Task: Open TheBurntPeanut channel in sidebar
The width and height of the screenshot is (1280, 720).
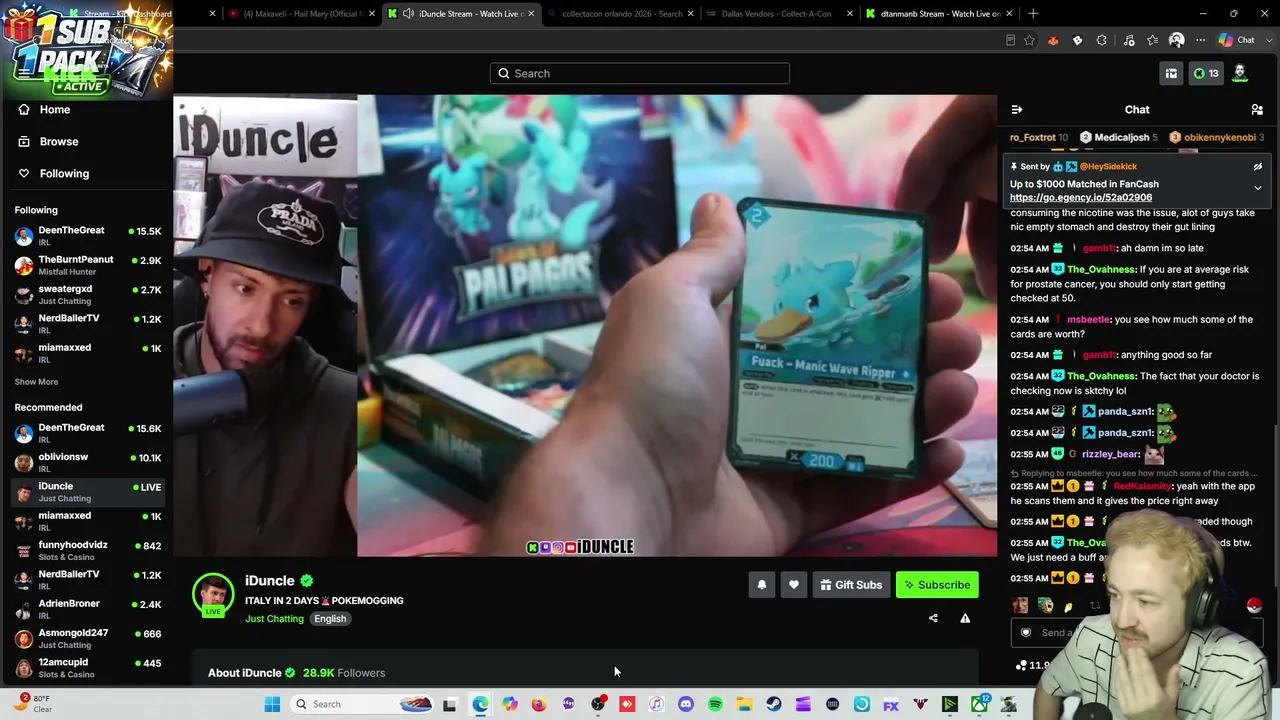Action: click(x=86, y=265)
